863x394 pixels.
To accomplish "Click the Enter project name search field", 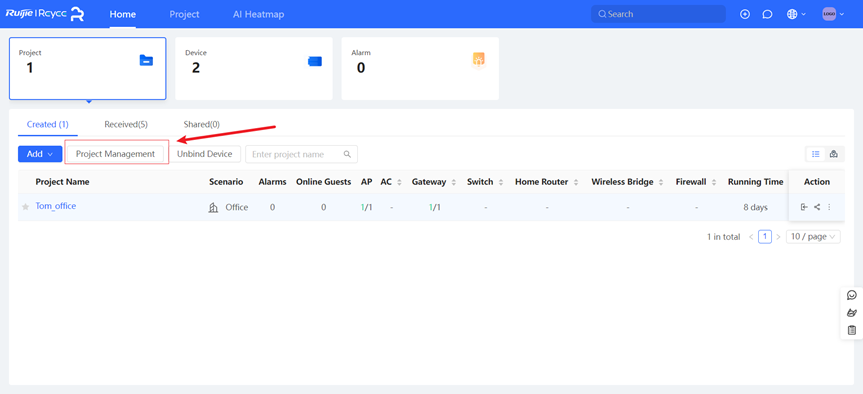I will tap(302, 154).
